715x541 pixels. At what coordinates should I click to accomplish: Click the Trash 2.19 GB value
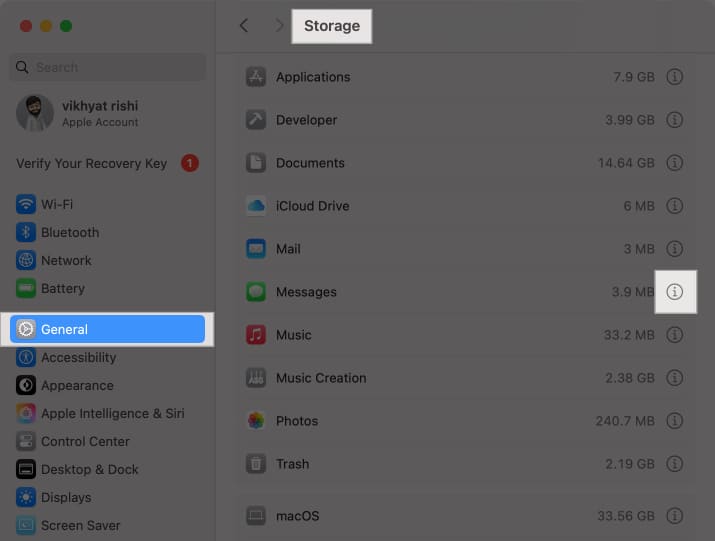tap(630, 464)
